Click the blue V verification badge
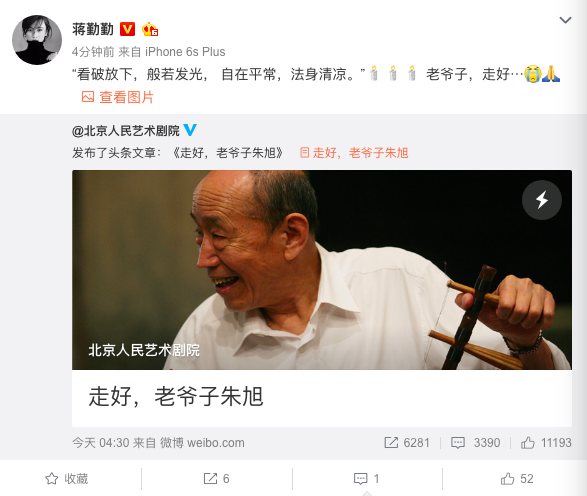 tap(190, 130)
